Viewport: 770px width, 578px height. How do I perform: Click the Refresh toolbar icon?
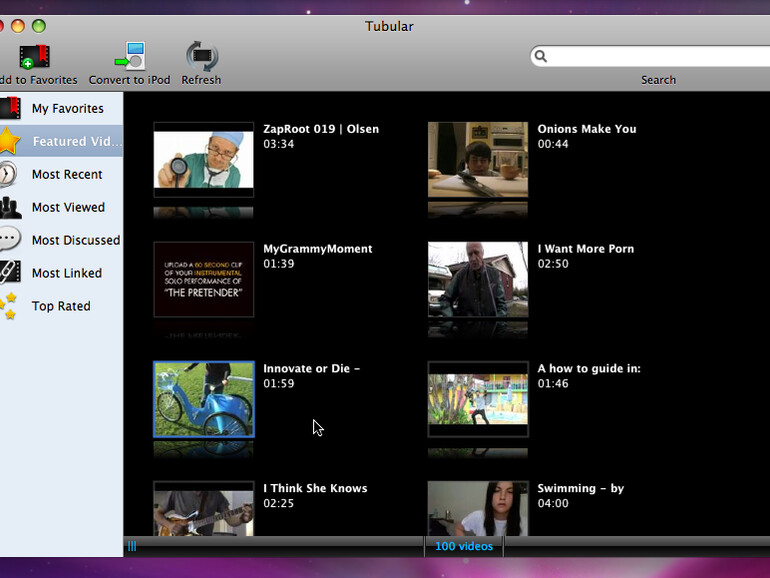point(202,56)
